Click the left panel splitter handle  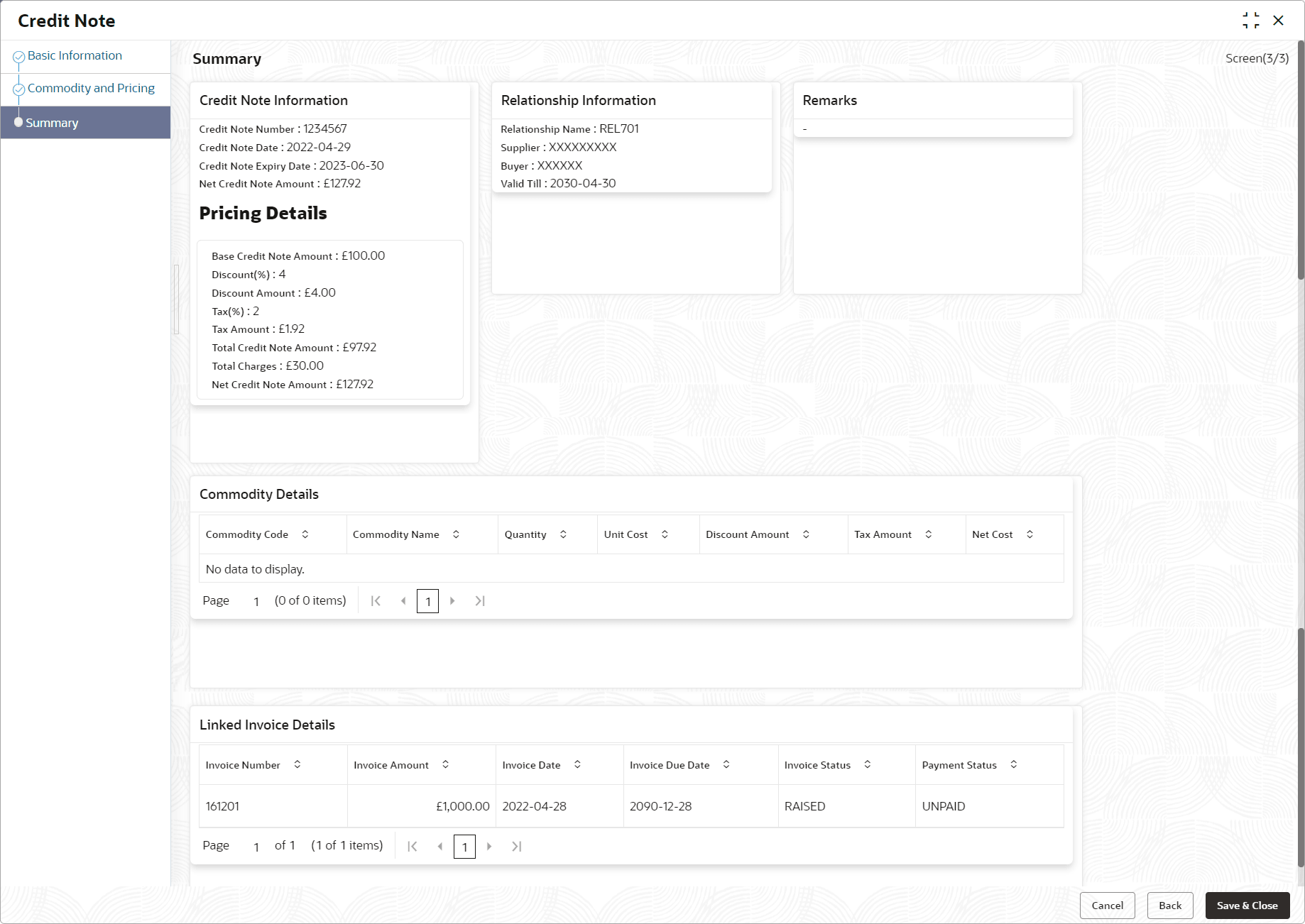point(176,299)
